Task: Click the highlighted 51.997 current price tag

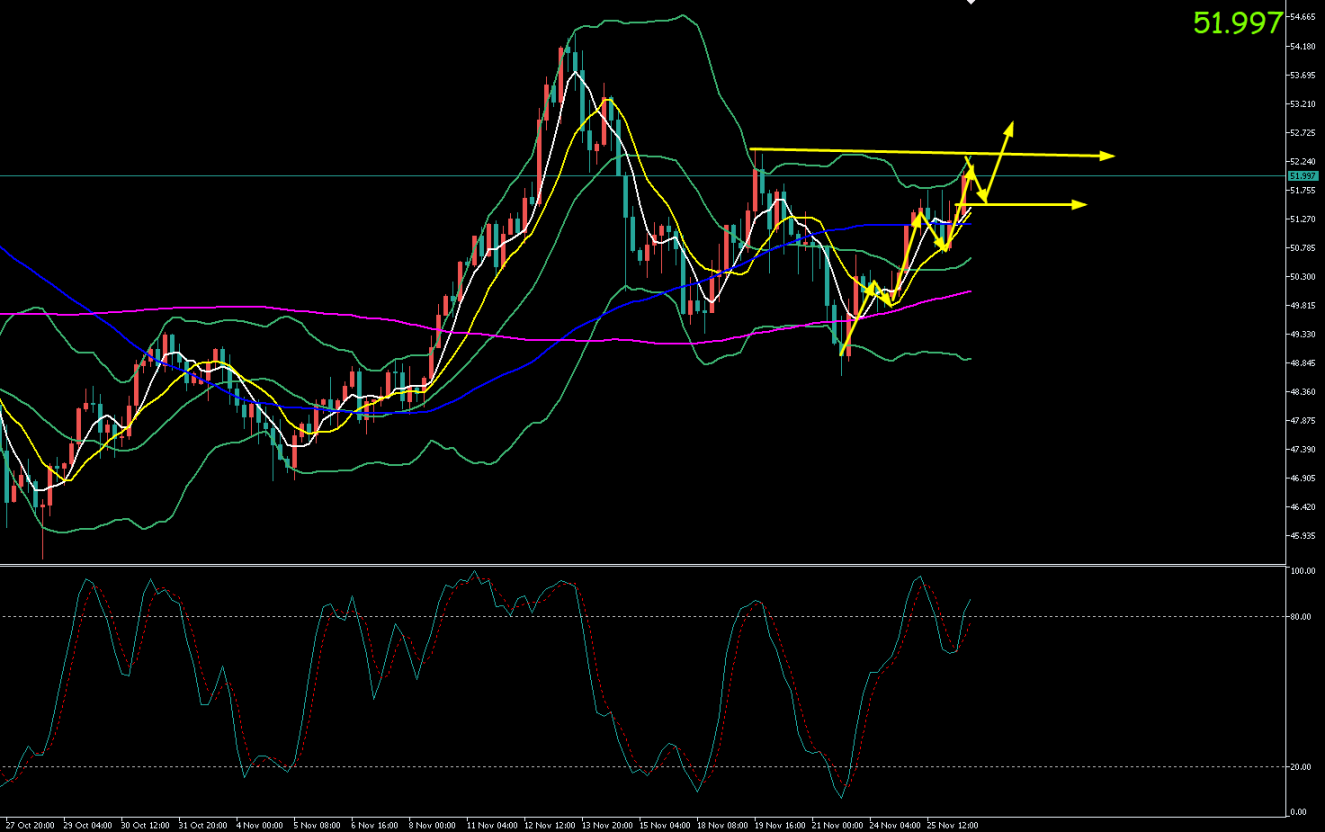Action: coord(1301,176)
